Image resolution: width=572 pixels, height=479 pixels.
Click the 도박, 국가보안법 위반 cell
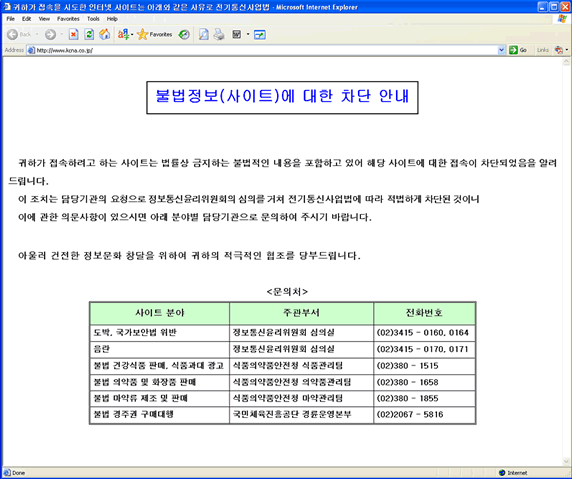[160, 333]
